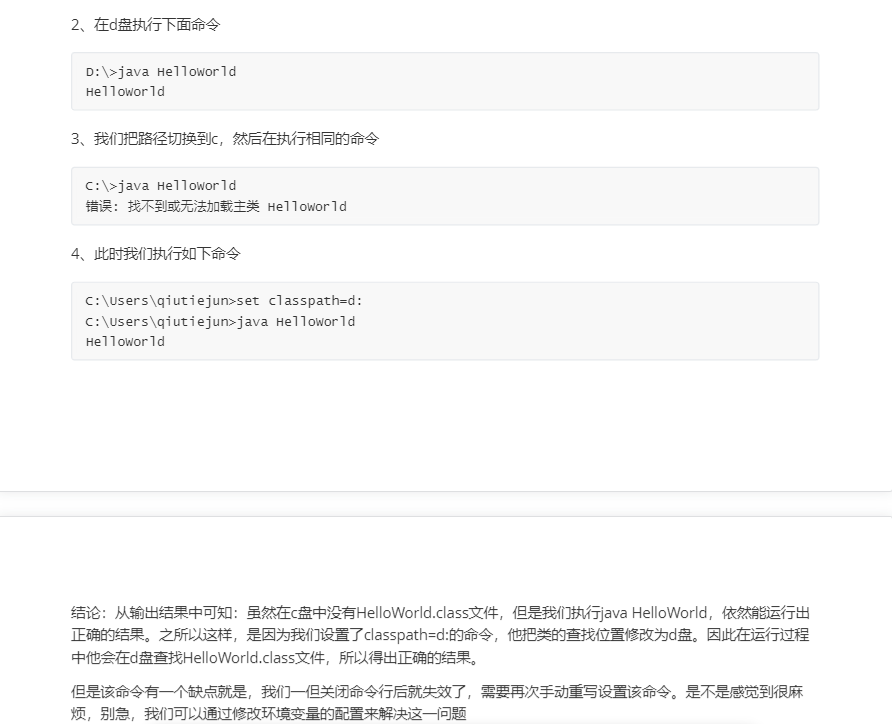Click the word "结论" starting the conclusion paragraph

86,612
